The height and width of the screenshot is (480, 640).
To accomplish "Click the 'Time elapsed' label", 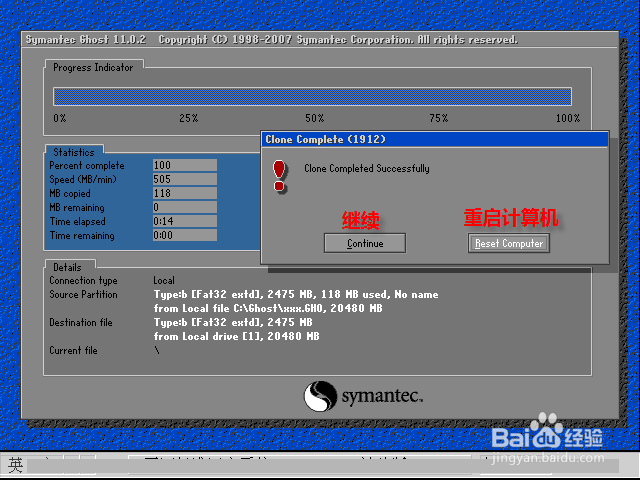I will point(78,221).
